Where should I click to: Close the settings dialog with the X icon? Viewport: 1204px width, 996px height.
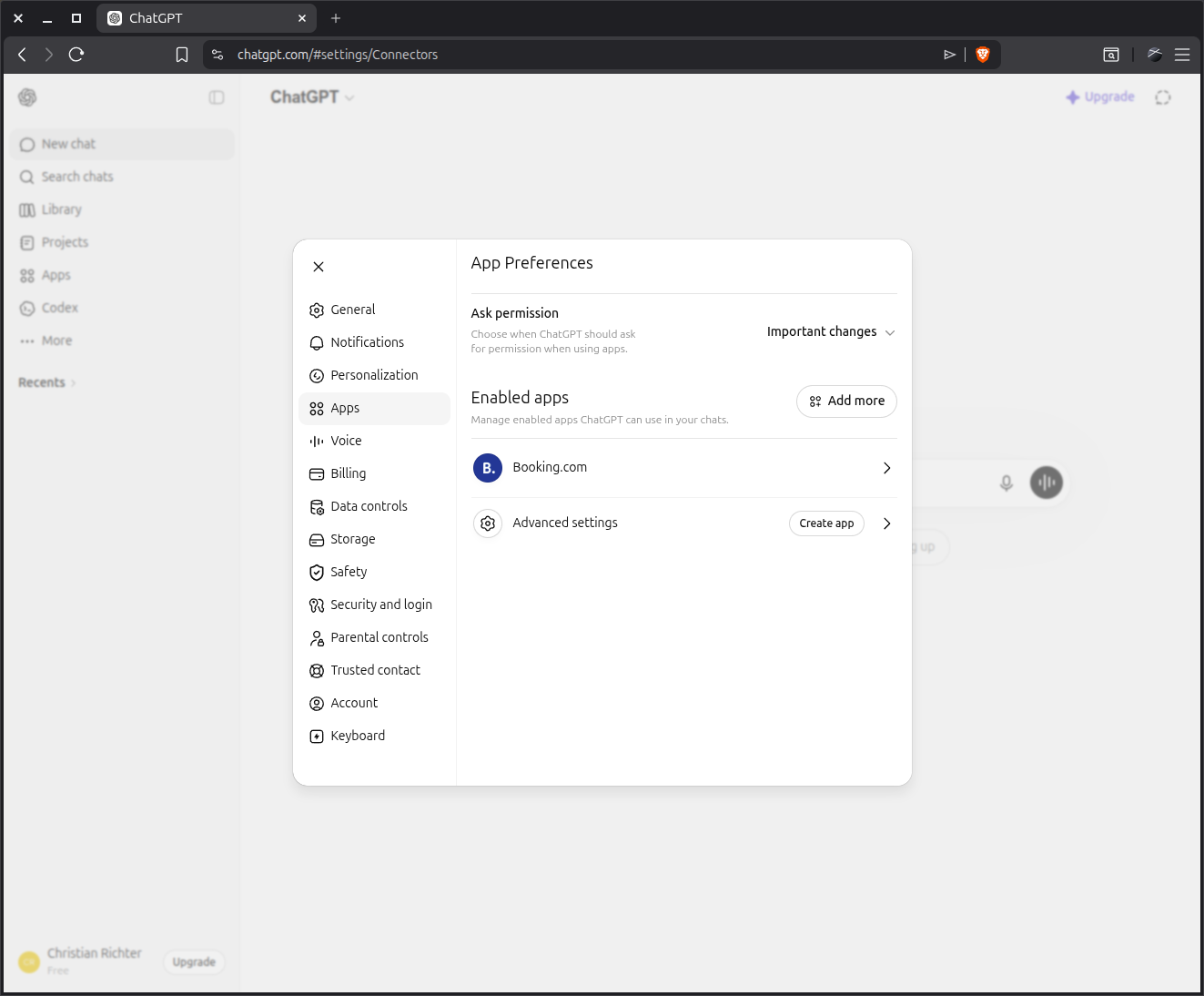point(319,267)
